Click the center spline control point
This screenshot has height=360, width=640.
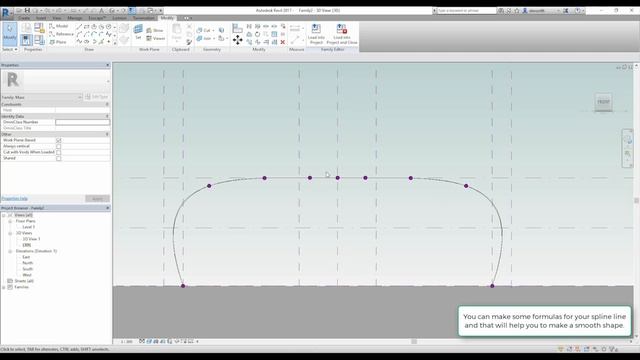[338, 178]
